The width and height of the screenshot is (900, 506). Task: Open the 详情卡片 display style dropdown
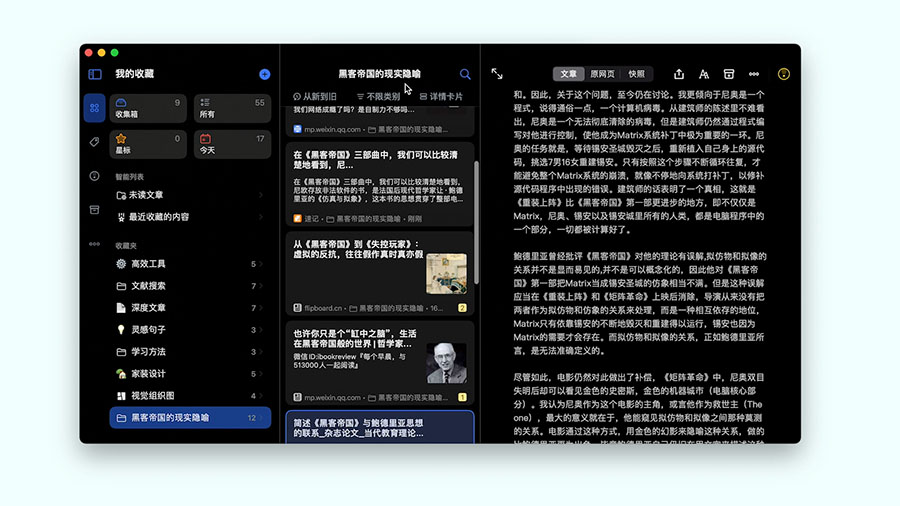pyautogui.click(x=441, y=97)
